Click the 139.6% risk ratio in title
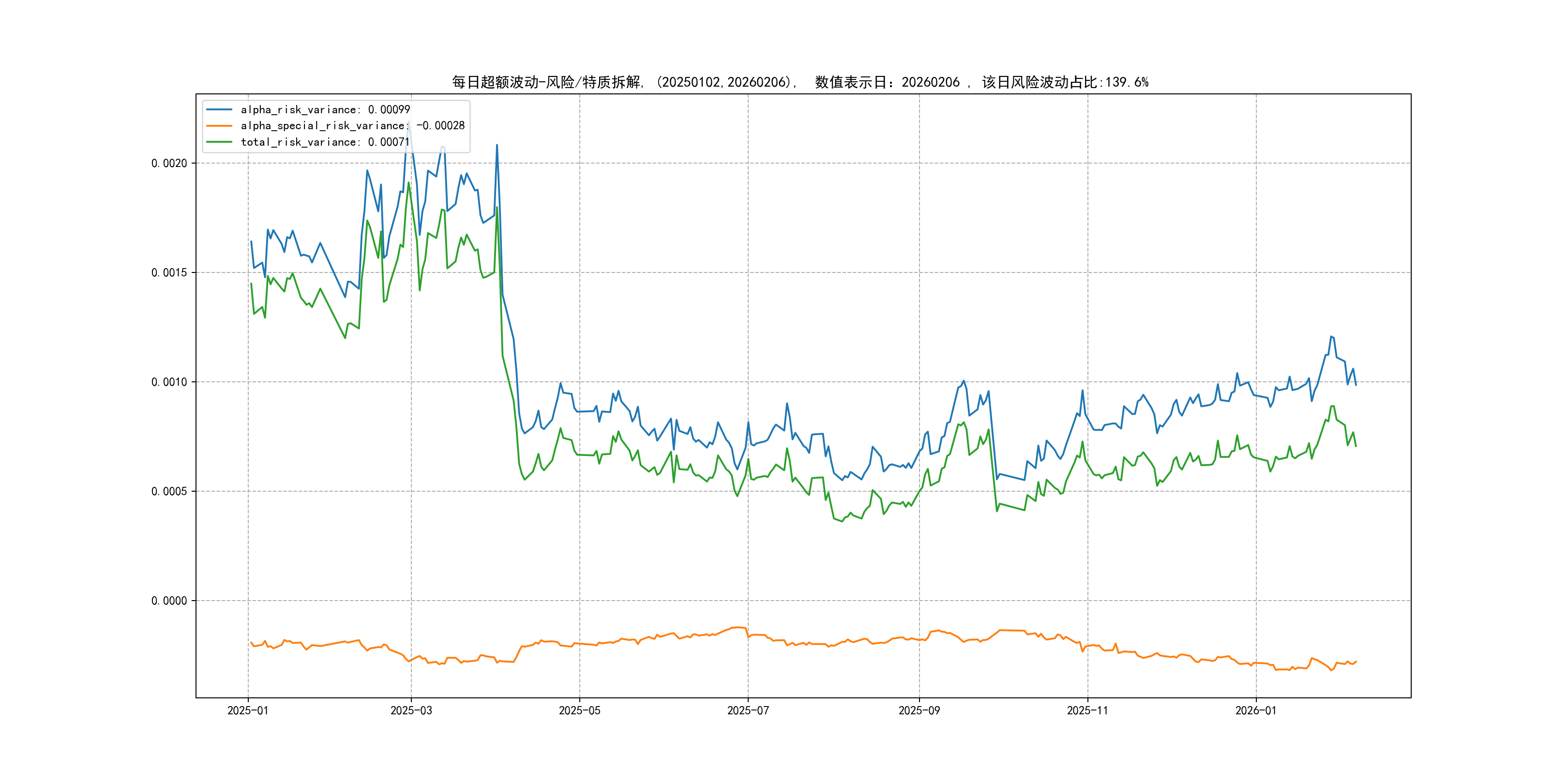This screenshot has width=1568, height=784. (x=1127, y=82)
